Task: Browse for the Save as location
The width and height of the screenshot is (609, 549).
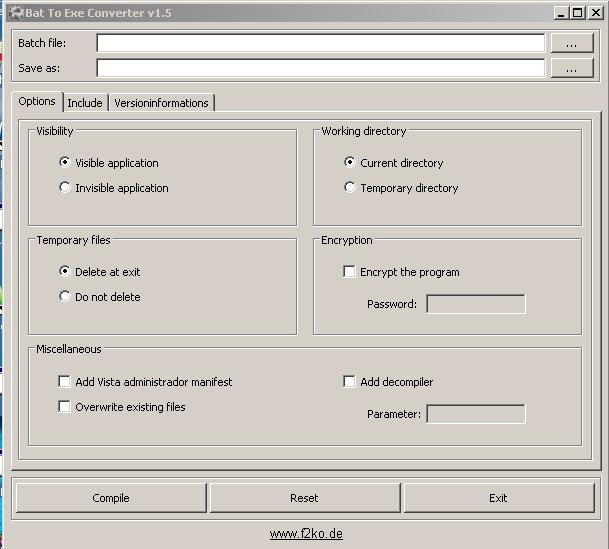Action: (572, 68)
